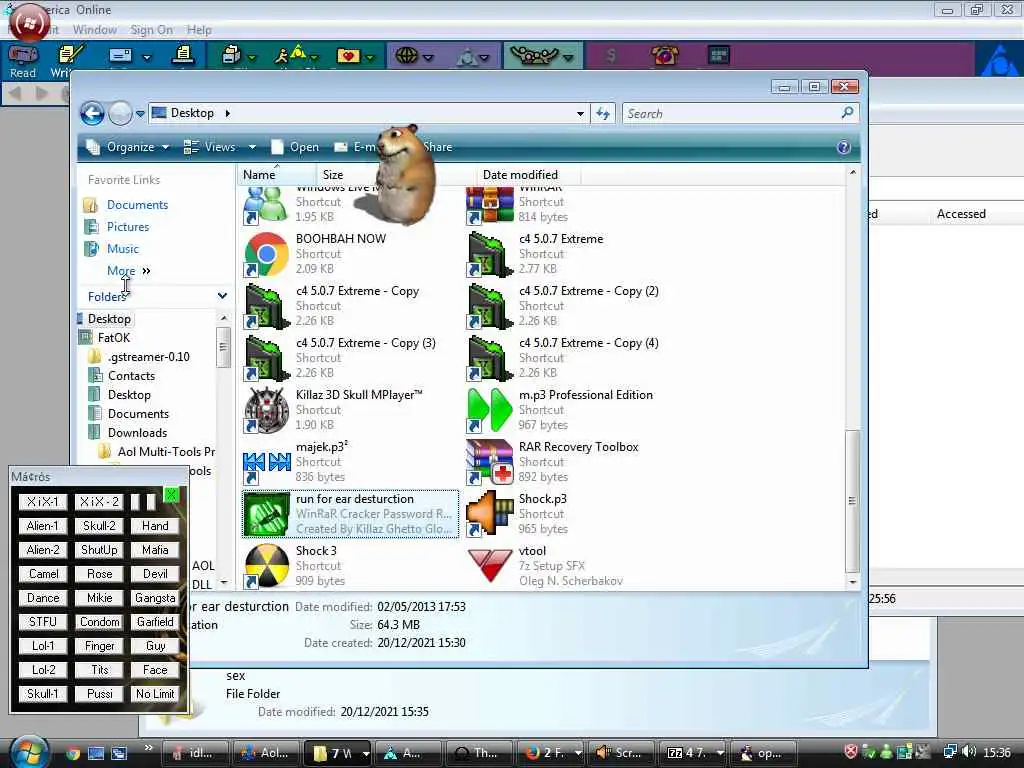Click Garfield macro button
The height and width of the screenshot is (768, 1024).
click(155, 622)
